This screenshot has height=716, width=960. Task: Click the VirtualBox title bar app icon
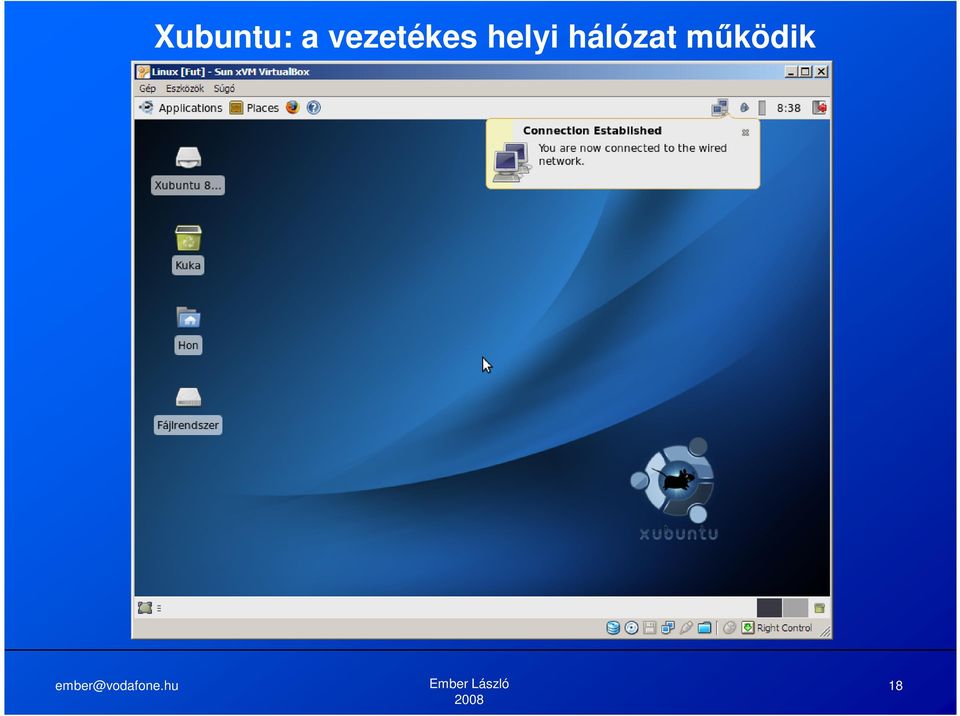pos(143,72)
